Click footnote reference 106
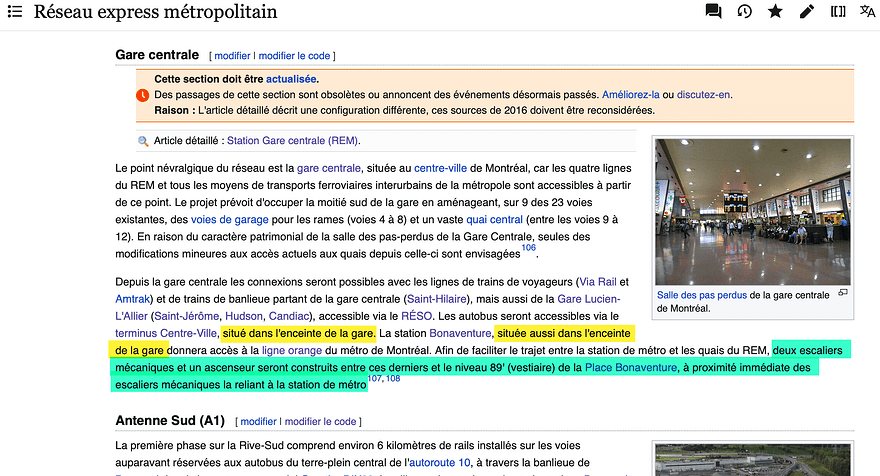Image resolution: width=880 pixels, height=476 pixels. (528, 248)
